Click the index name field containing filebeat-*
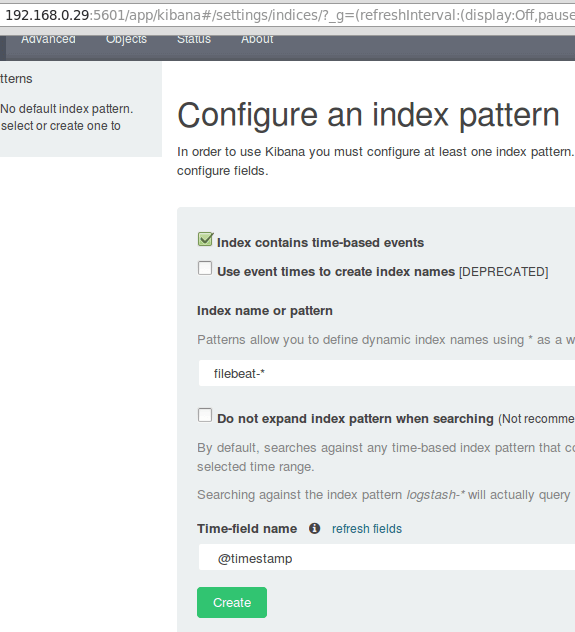Viewport: 575px width, 632px height. click(x=387, y=373)
